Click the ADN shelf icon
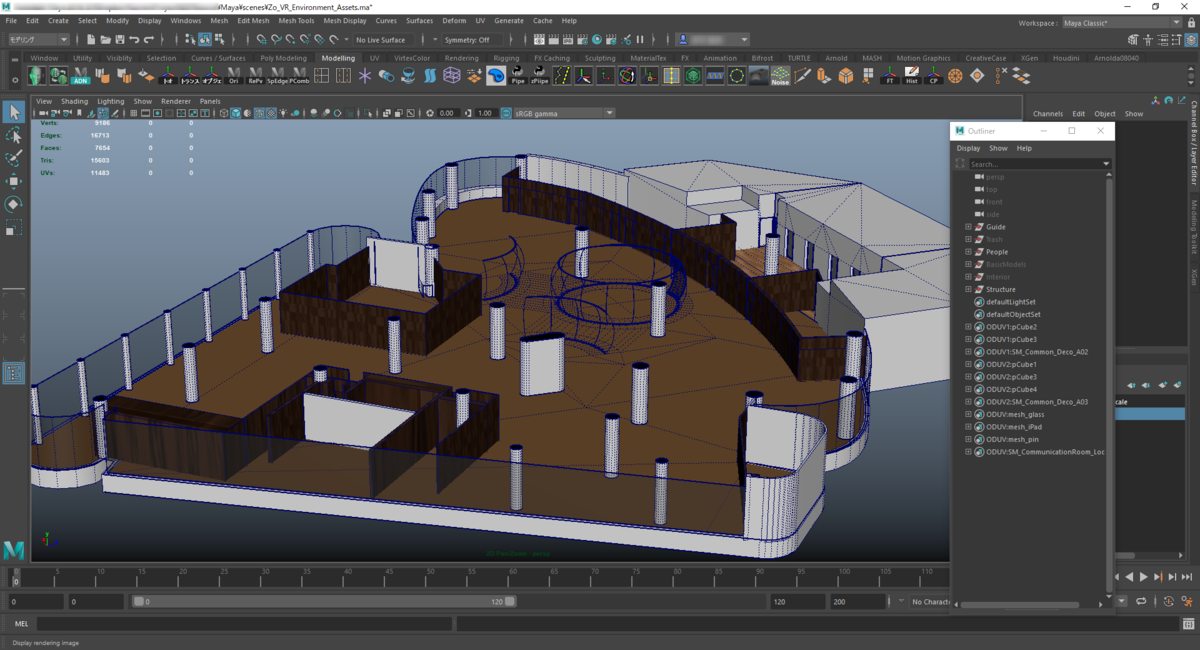 tap(80, 76)
